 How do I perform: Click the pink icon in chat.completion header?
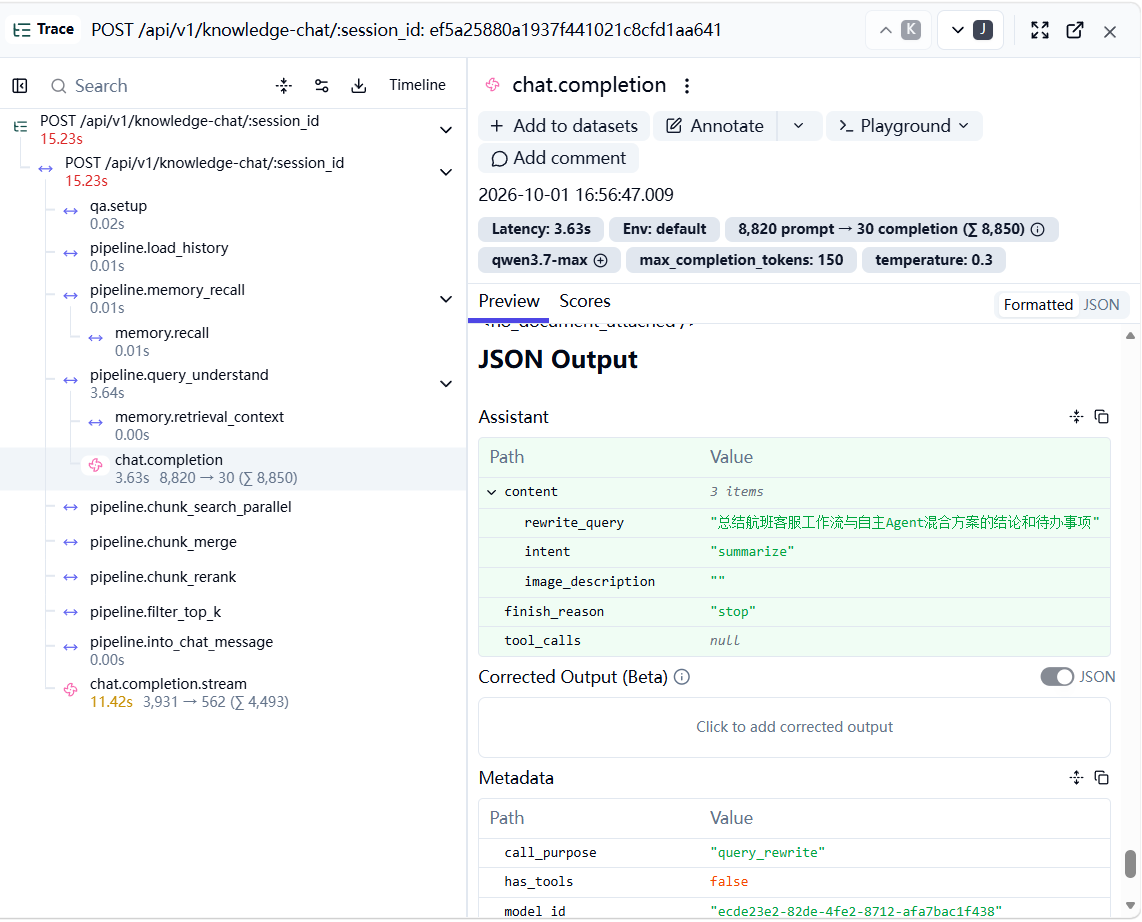[493, 85]
